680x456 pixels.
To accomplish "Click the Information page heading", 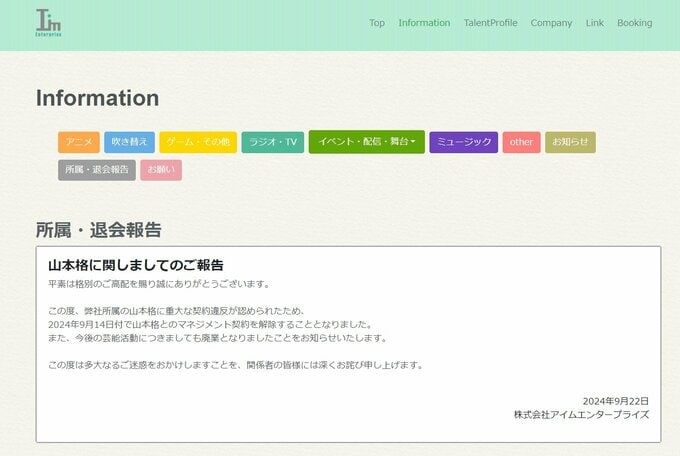I will pos(97,98).
